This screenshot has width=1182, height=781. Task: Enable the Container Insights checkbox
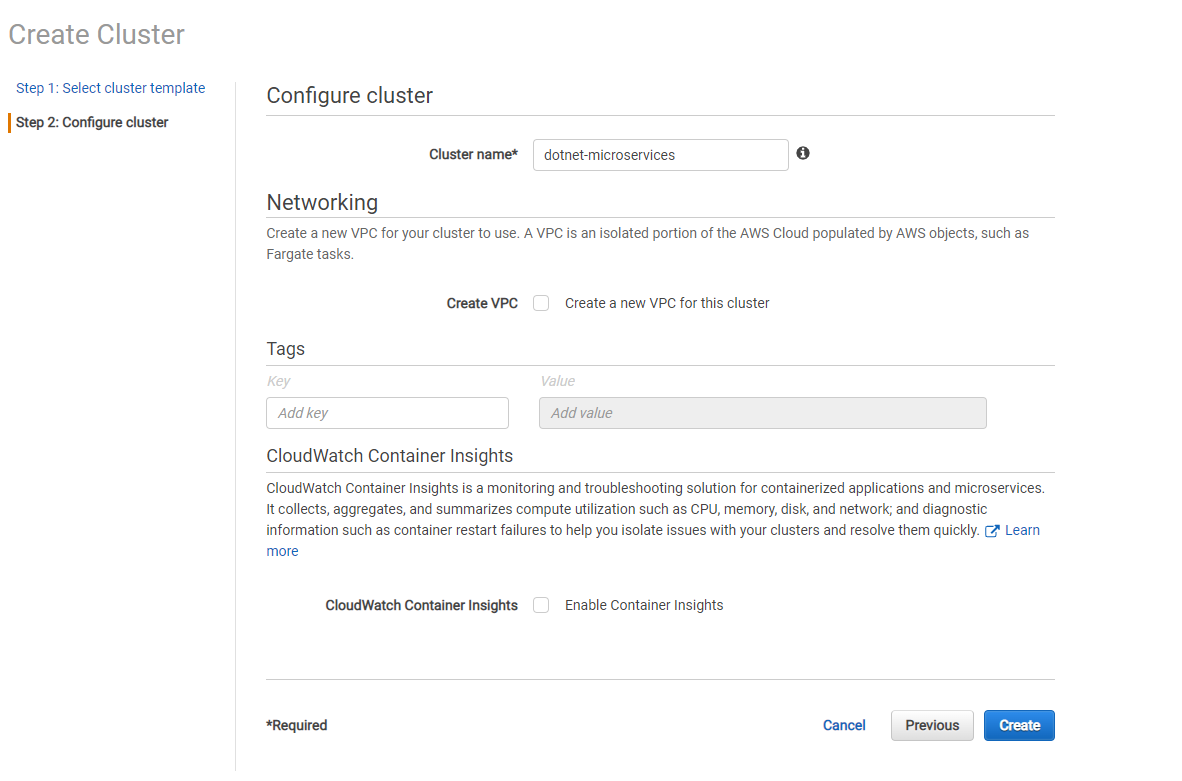point(541,605)
